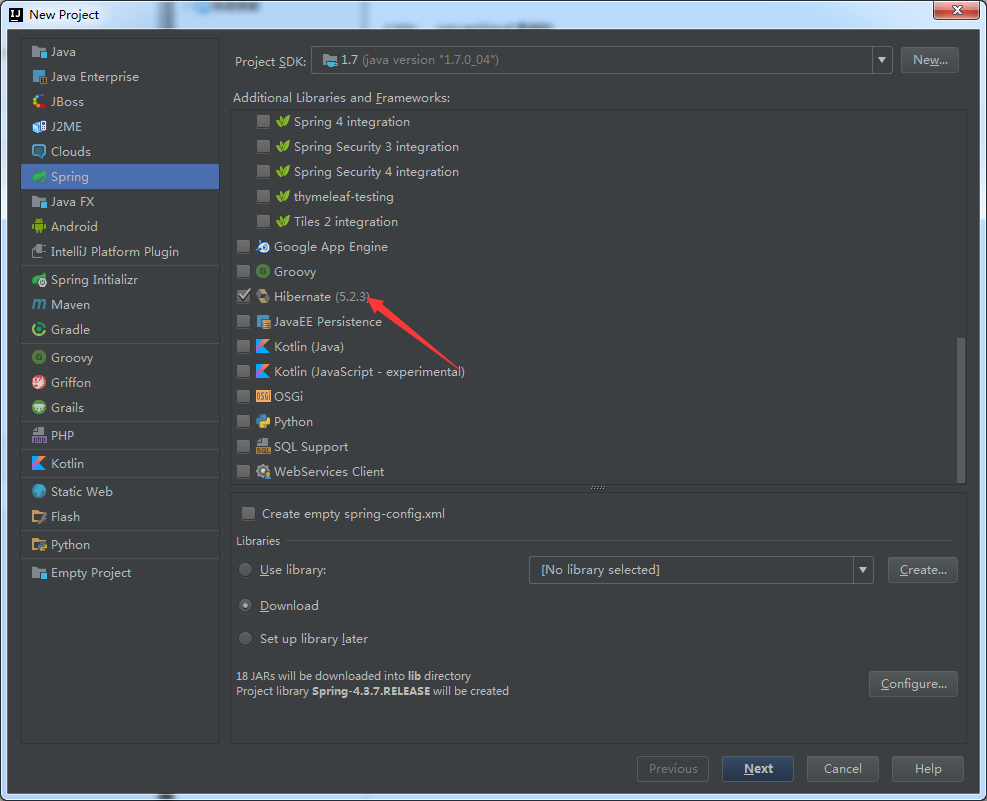Click the splitter handle below frameworks list
The height and width of the screenshot is (801, 987).
click(598, 488)
